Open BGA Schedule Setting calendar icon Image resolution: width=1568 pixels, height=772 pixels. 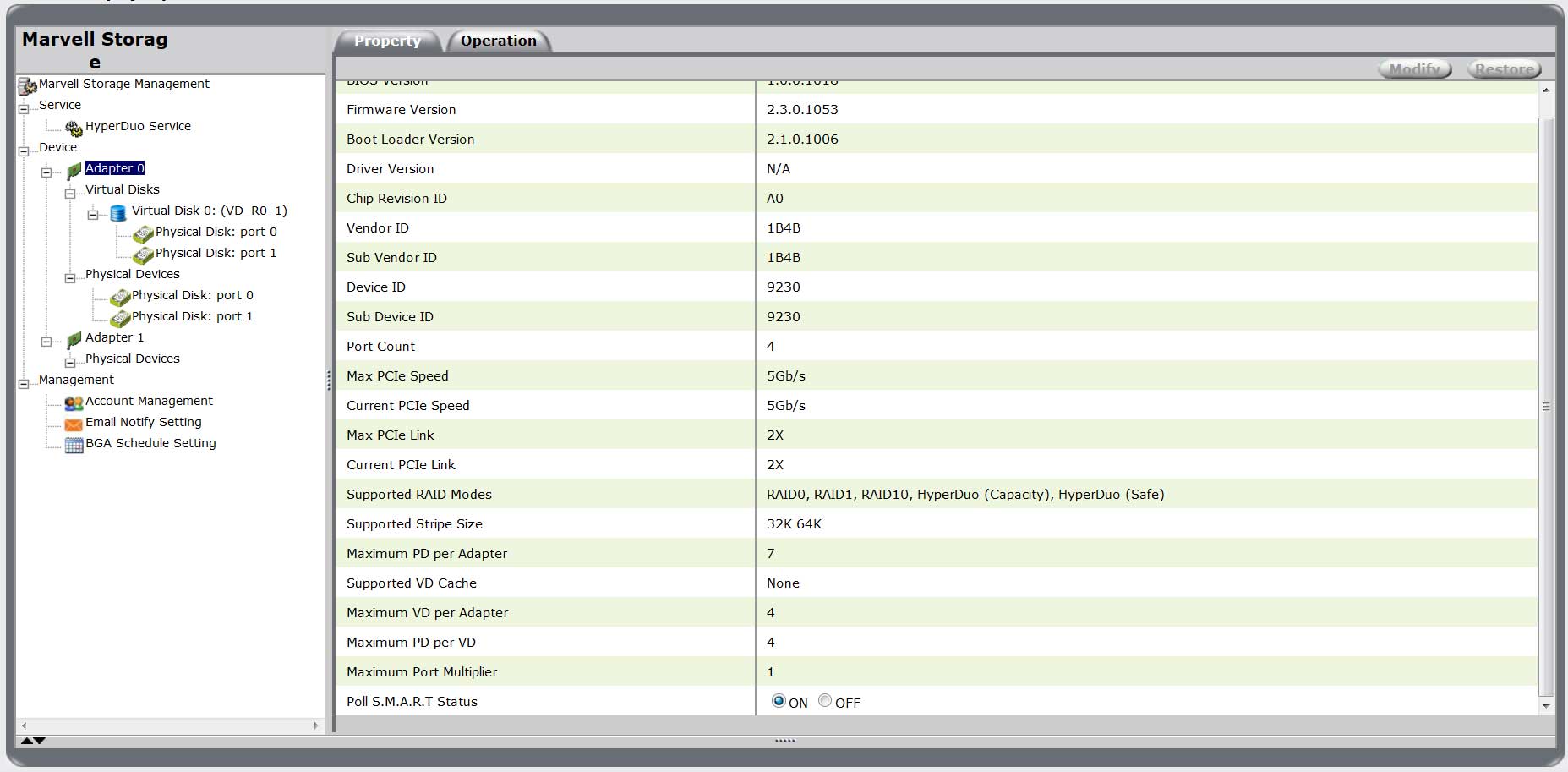coord(74,446)
